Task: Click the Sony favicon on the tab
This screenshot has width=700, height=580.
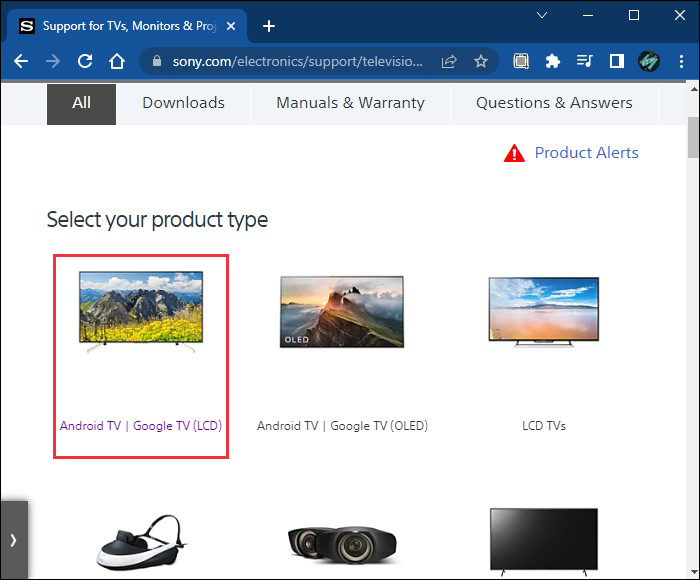Action: point(27,26)
